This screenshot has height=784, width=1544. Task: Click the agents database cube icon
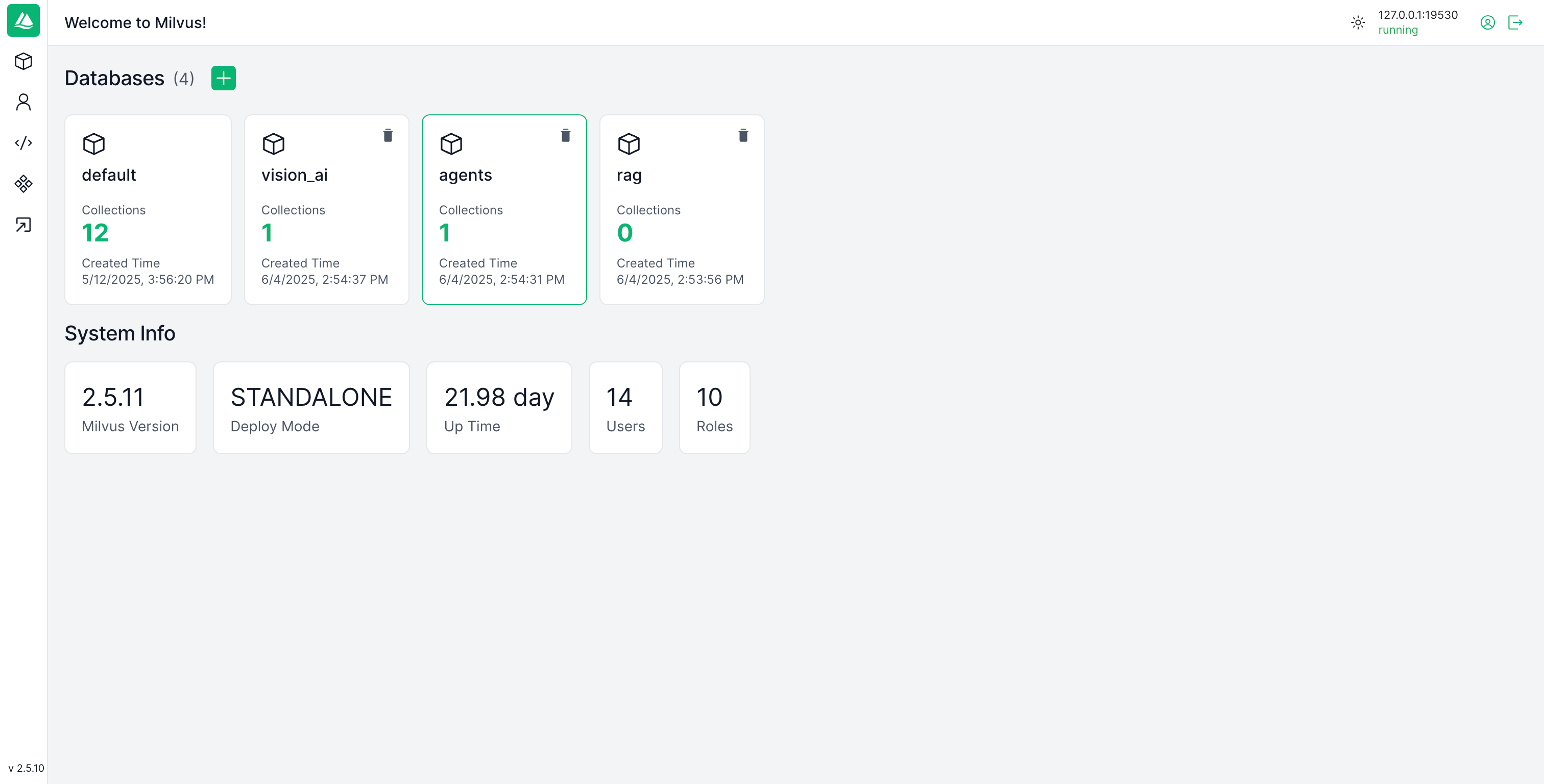(x=451, y=144)
